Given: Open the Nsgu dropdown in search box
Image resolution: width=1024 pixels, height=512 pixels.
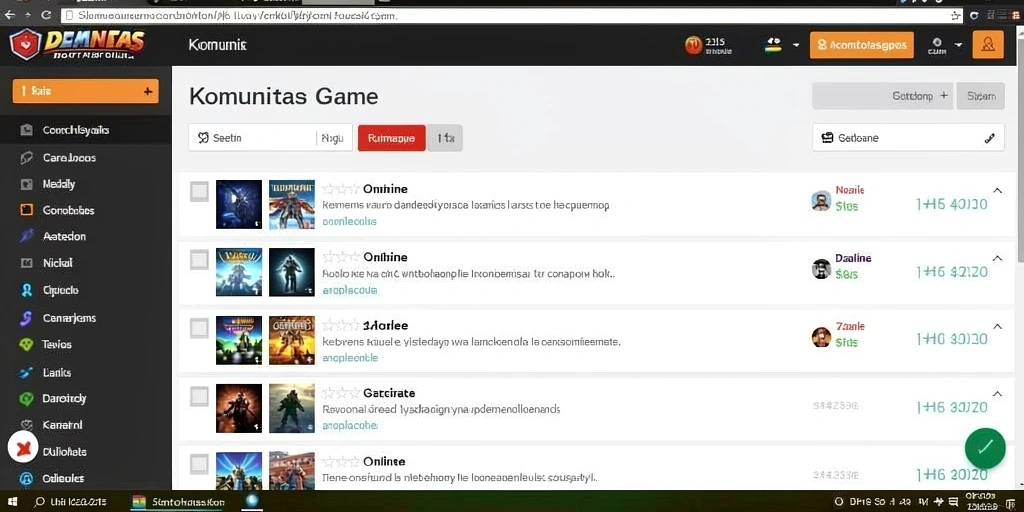Looking at the screenshot, I should [333, 138].
